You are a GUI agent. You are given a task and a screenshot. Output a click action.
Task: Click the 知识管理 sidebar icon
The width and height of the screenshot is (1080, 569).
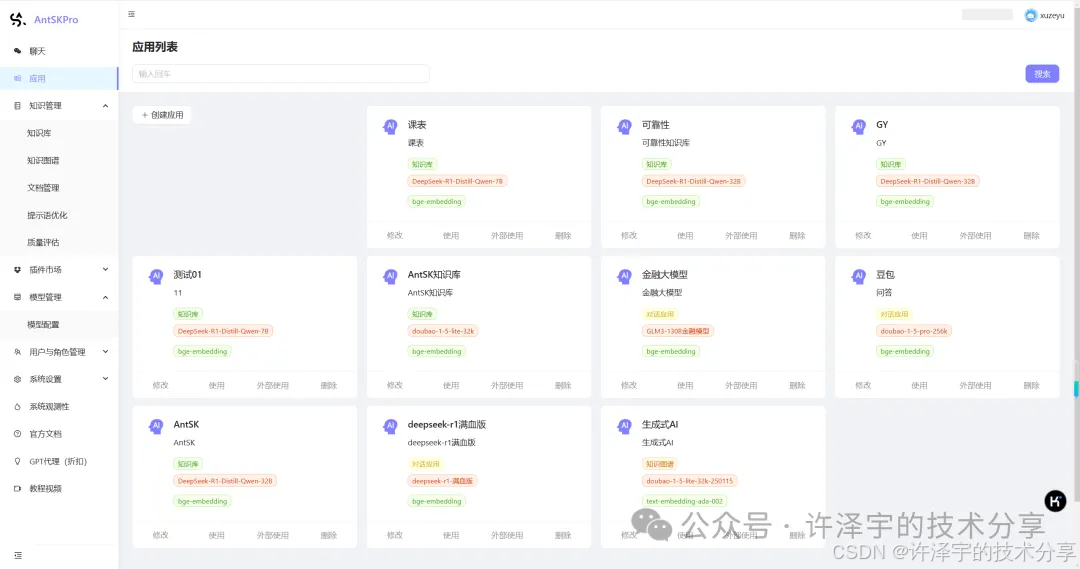(17, 105)
